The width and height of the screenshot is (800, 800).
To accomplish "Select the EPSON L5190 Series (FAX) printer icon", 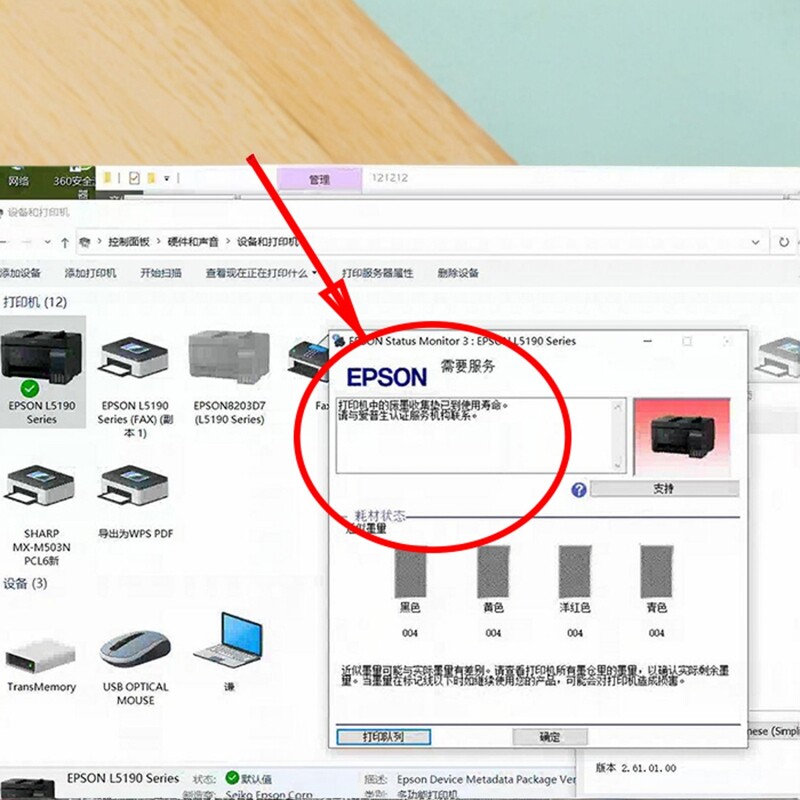I will click(135, 357).
